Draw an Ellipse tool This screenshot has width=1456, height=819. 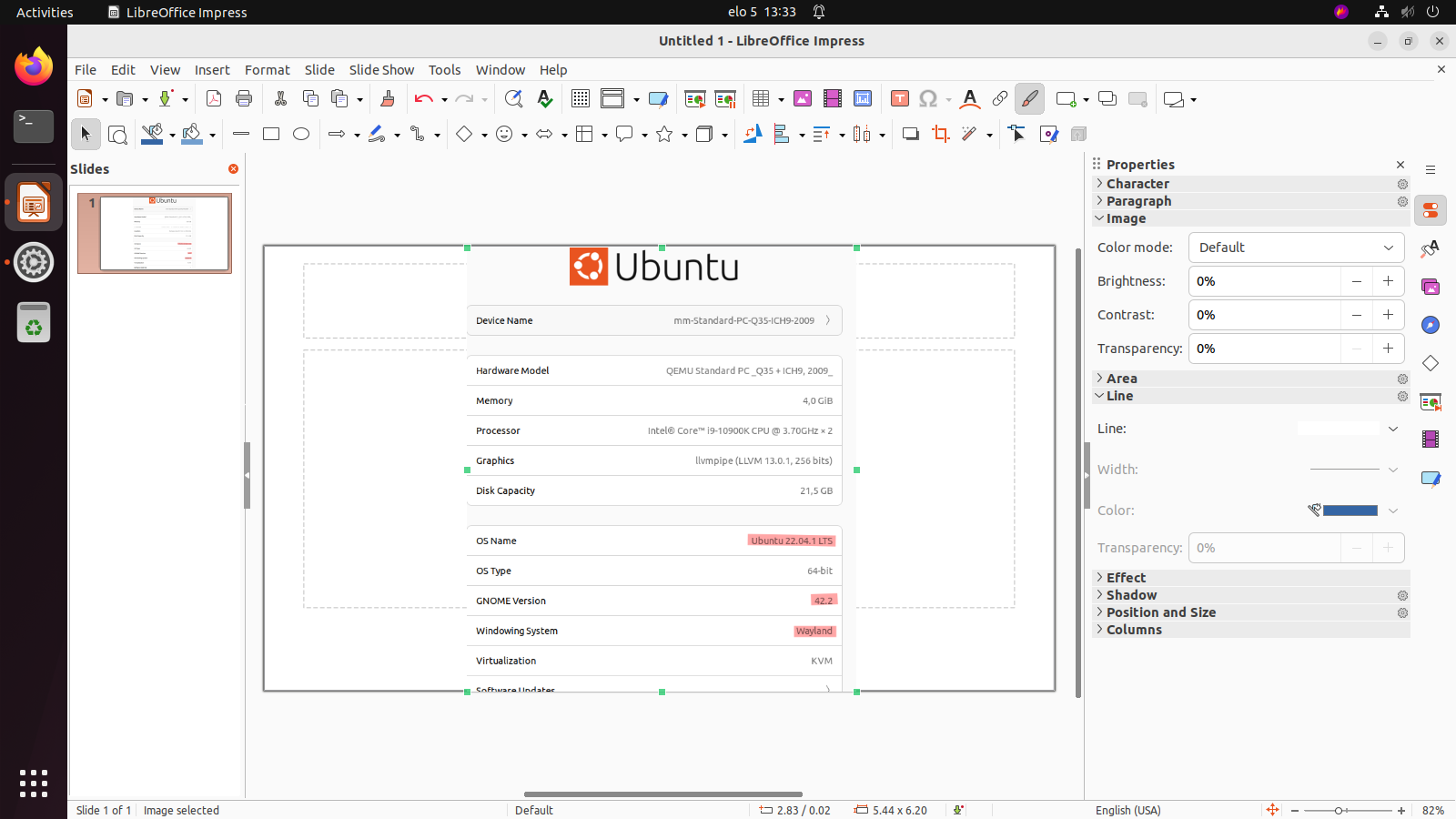pos(301,135)
